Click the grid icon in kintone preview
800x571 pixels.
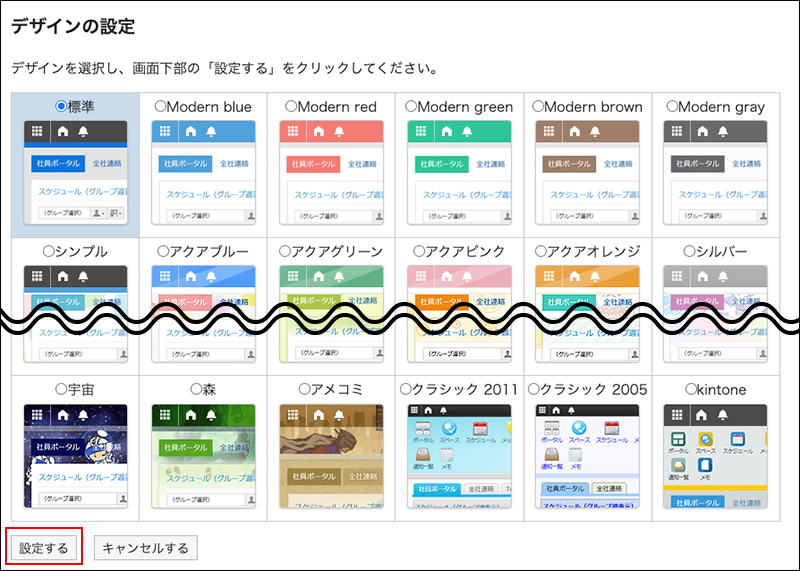677,415
